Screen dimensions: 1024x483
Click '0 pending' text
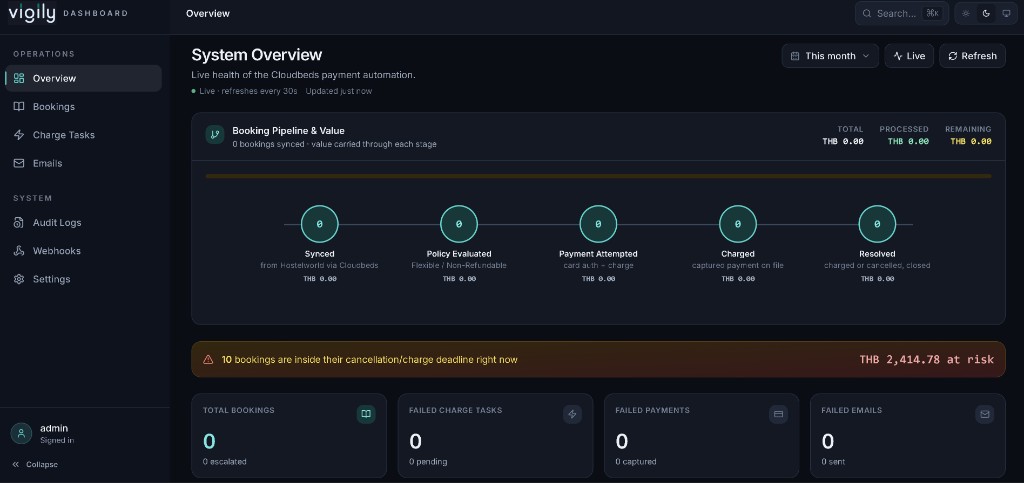pos(428,461)
